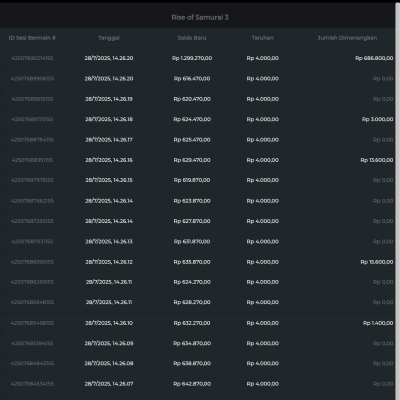Open session ID for row with Rp 13.600,00 win
This screenshot has height=400, width=400.
pos(32,160)
